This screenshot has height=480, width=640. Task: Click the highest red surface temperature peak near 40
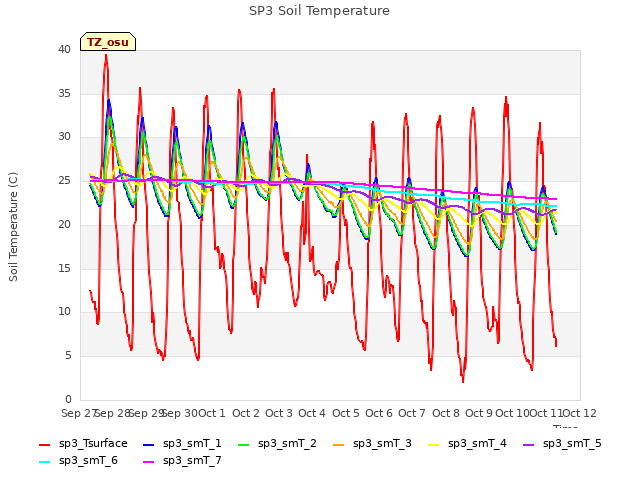(x=106, y=56)
